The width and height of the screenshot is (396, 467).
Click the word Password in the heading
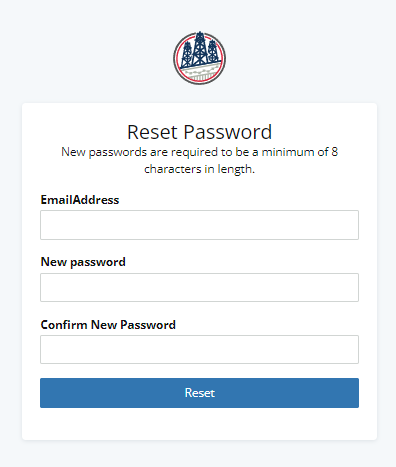pos(228,132)
